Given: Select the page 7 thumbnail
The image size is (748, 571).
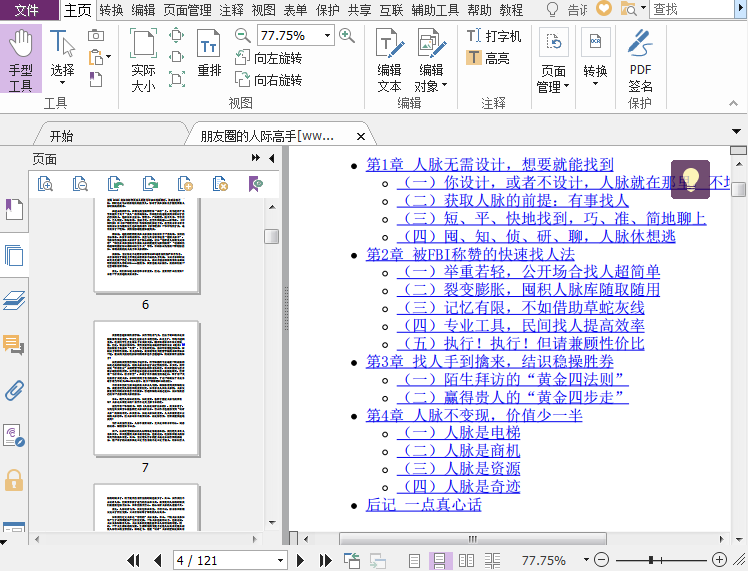Looking at the screenshot, I should [146, 388].
